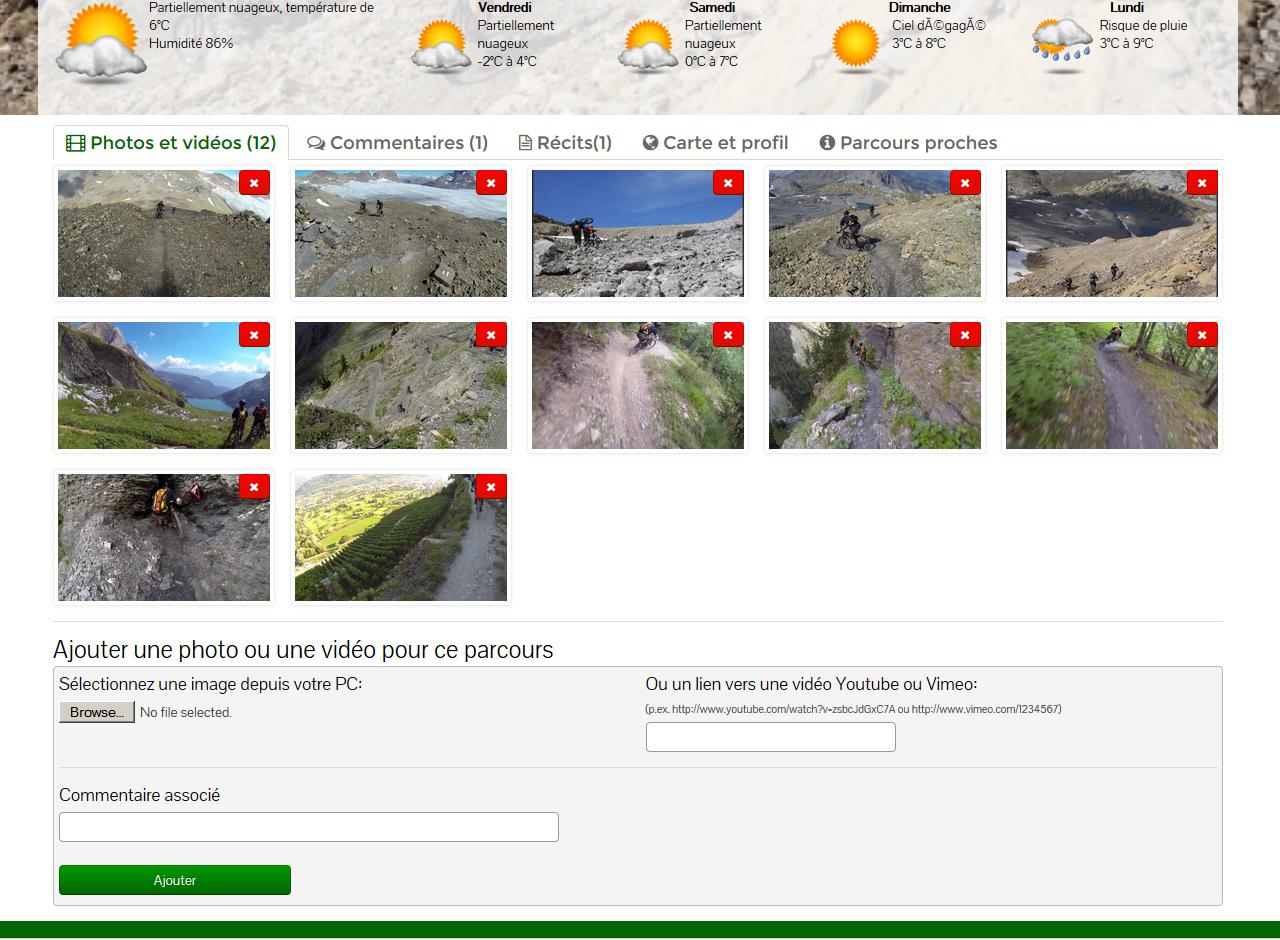This screenshot has height=940, width=1280.
Task: Remove the blue-sky bike-carrying photo
Action: 728,183
